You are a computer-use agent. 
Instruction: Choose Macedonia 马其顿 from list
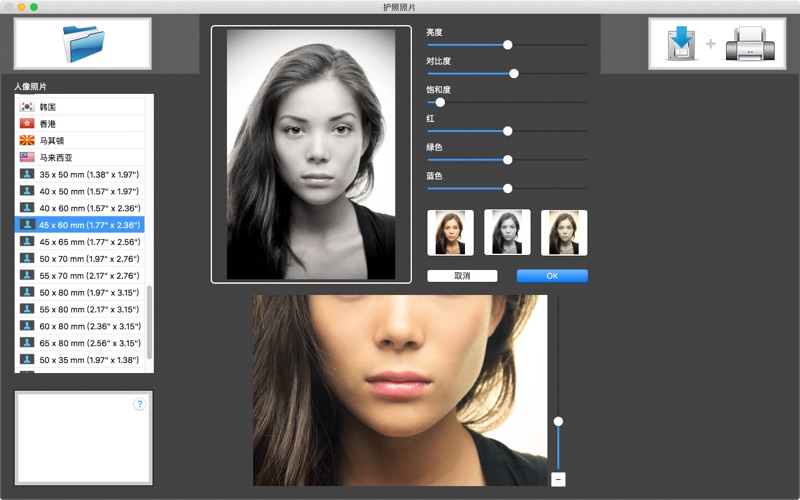(80, 141)
